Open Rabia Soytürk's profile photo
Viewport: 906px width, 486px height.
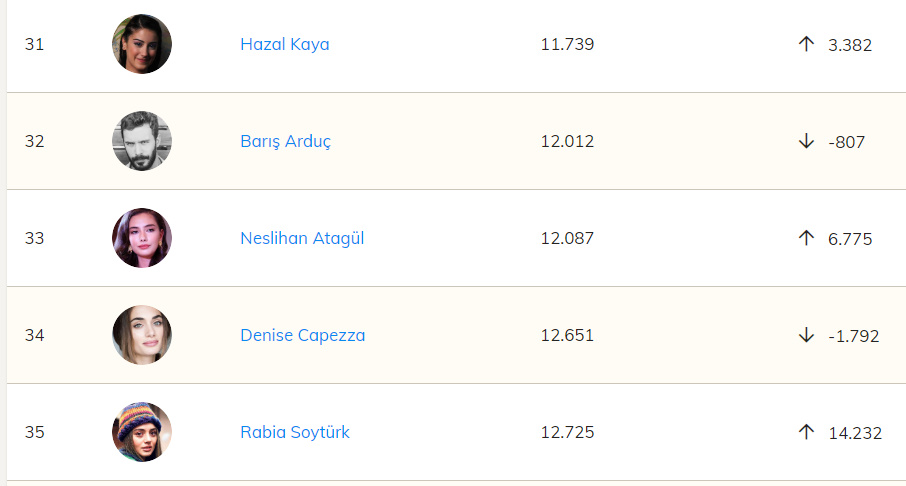pos(142,432)
